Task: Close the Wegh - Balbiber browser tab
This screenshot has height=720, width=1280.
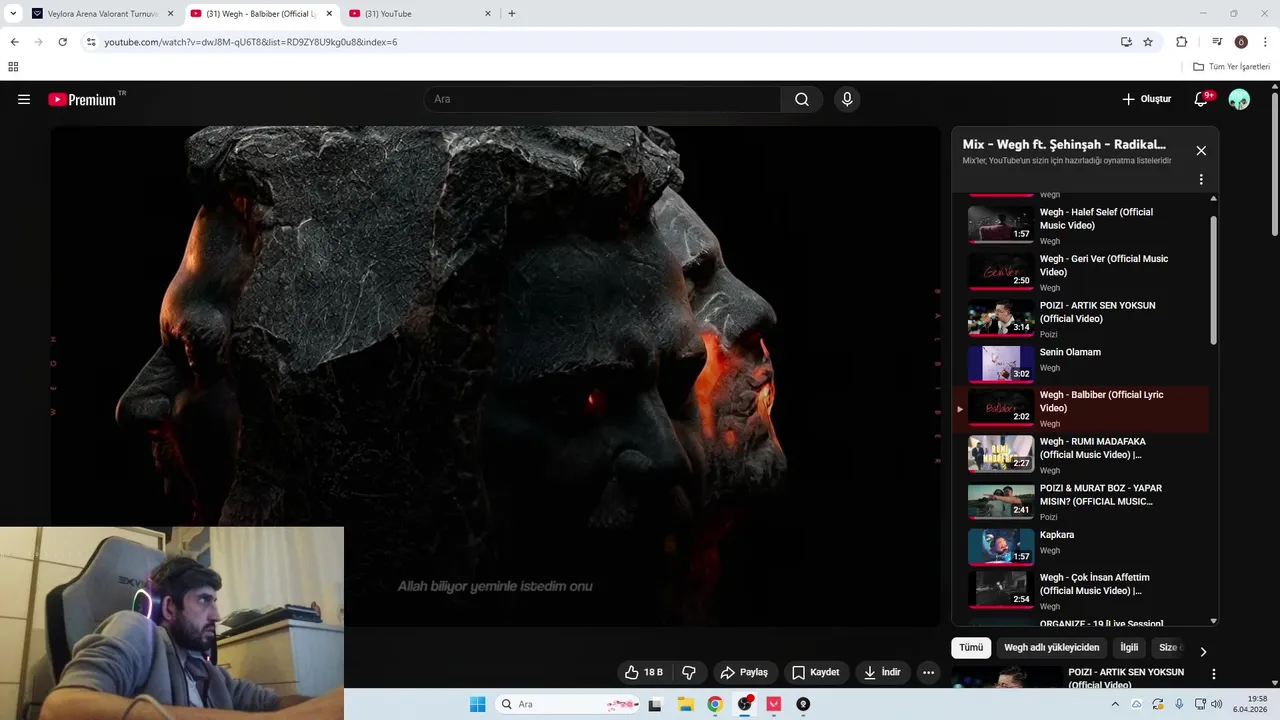Action: [x=329, y=14]
